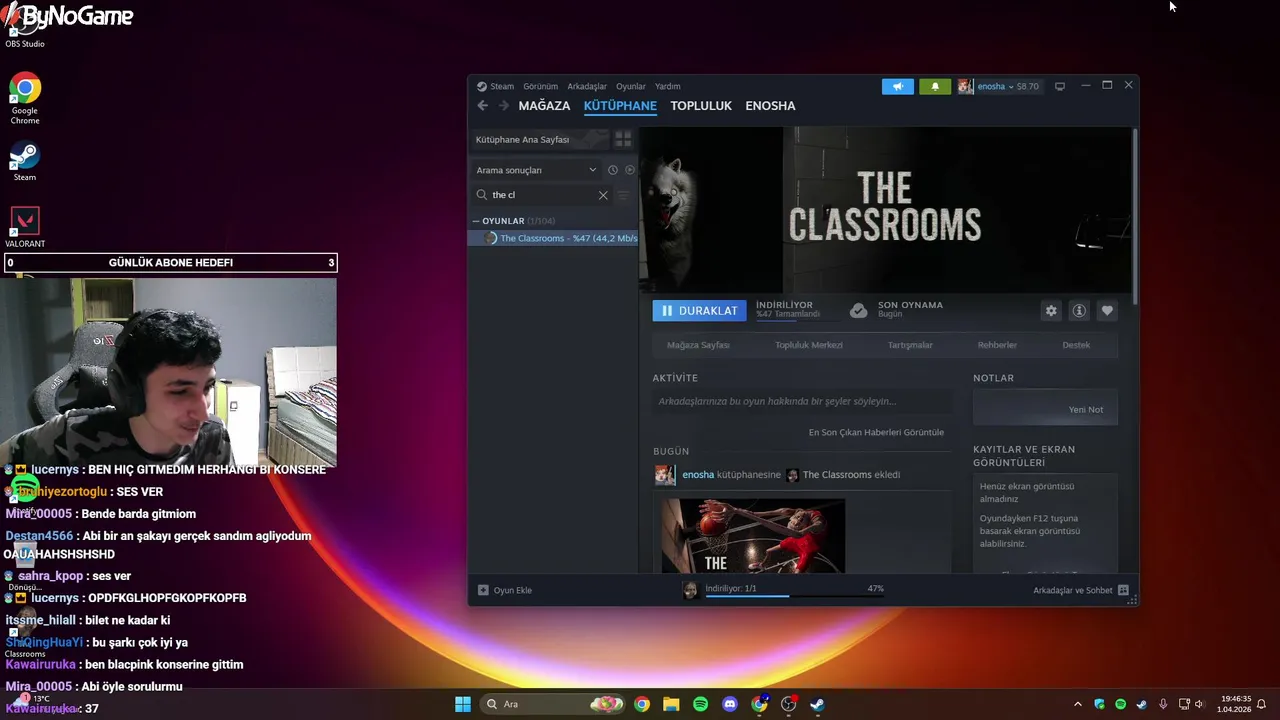Open The Classrooms manage settings gear
Viewport: 1280px width, 720px height.
pos(1051,311)
